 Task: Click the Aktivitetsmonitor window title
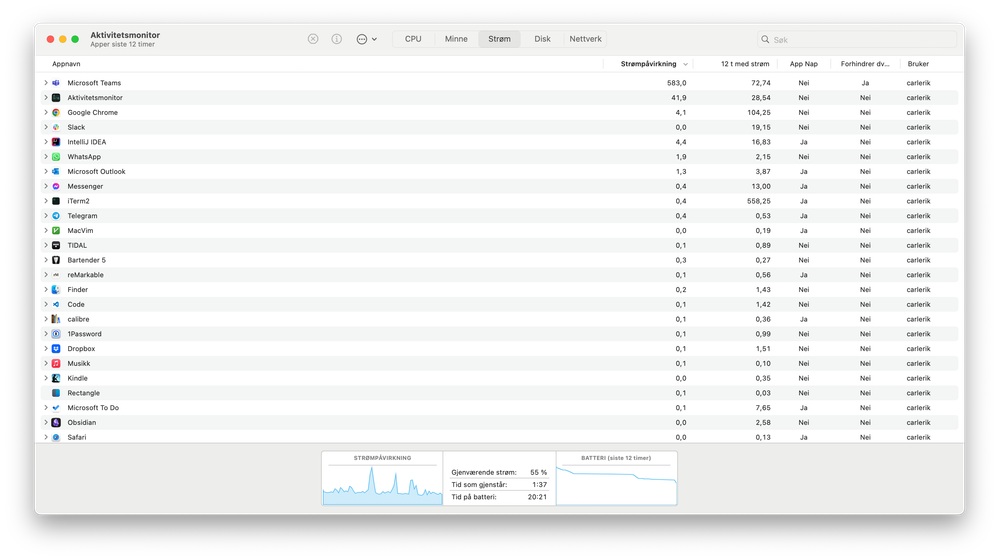point(125,35)
